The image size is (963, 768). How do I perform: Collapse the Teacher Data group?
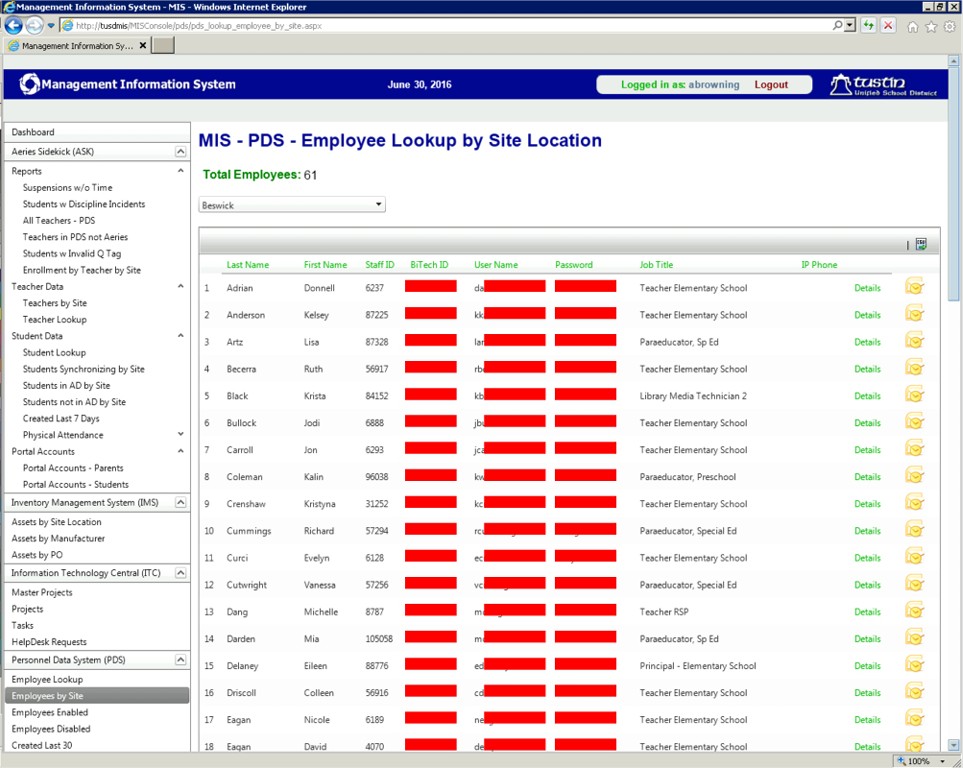[181, 286]
